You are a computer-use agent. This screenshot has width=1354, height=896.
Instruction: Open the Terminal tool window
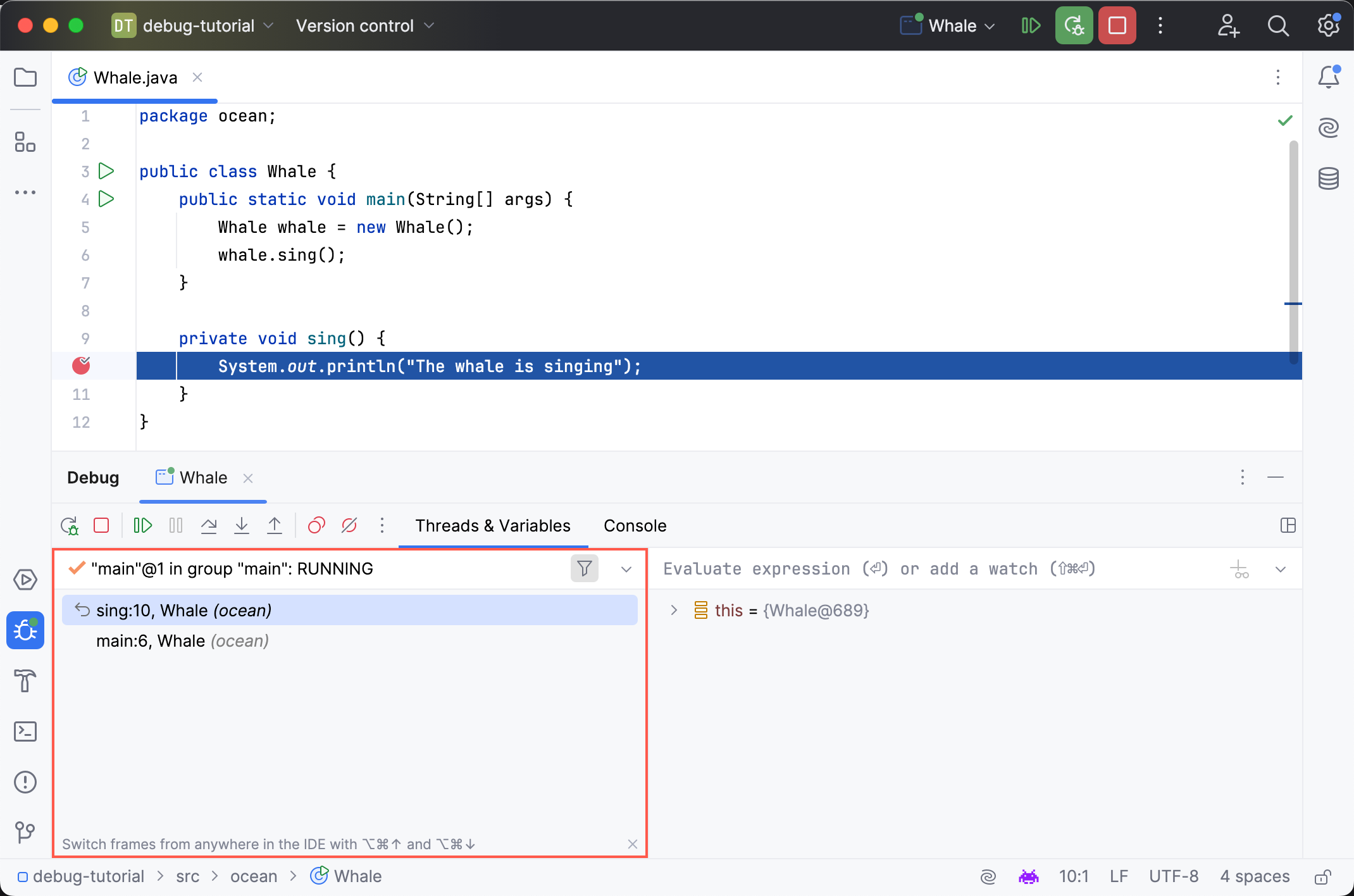coord(25,731)
